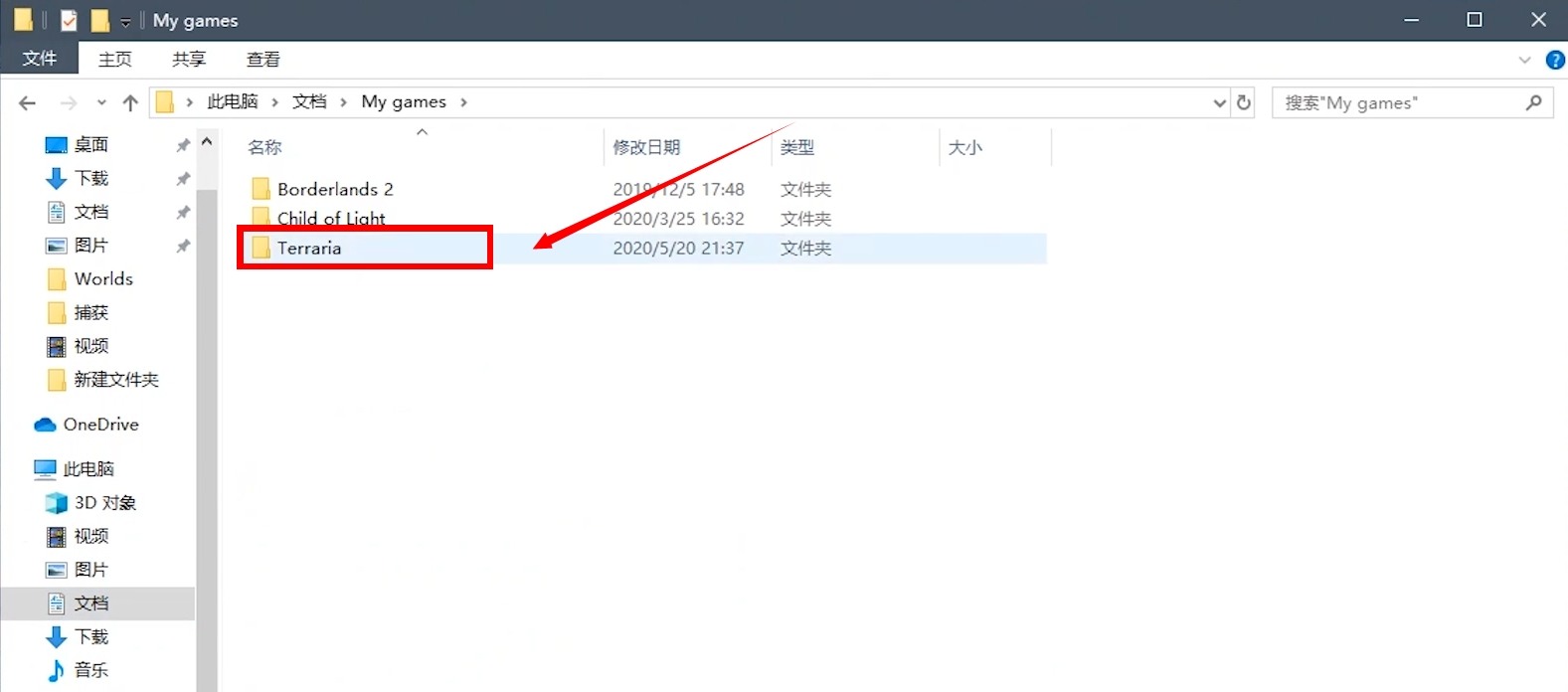Click the search magnifier icon
The width and height of the screenshot is (1568, 692).
pyautogui.click(x=1533, y=102)
